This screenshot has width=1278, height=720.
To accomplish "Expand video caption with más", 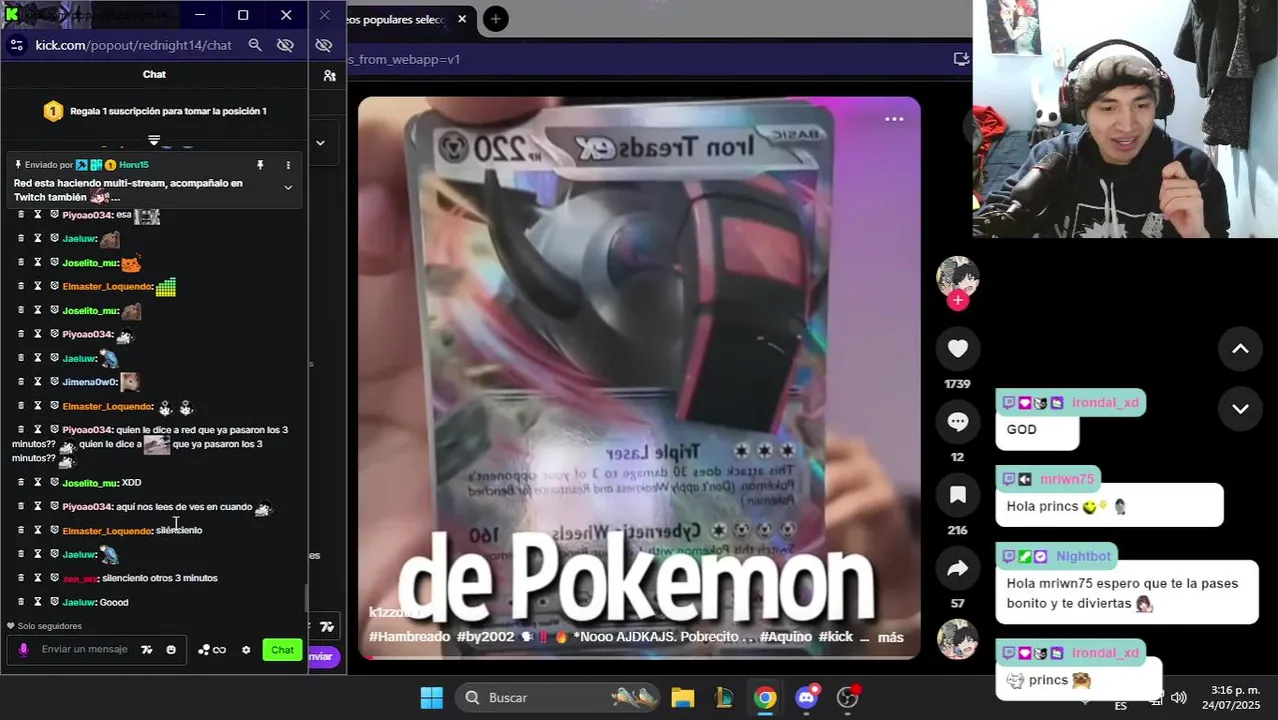I will (x=890, y=637).
